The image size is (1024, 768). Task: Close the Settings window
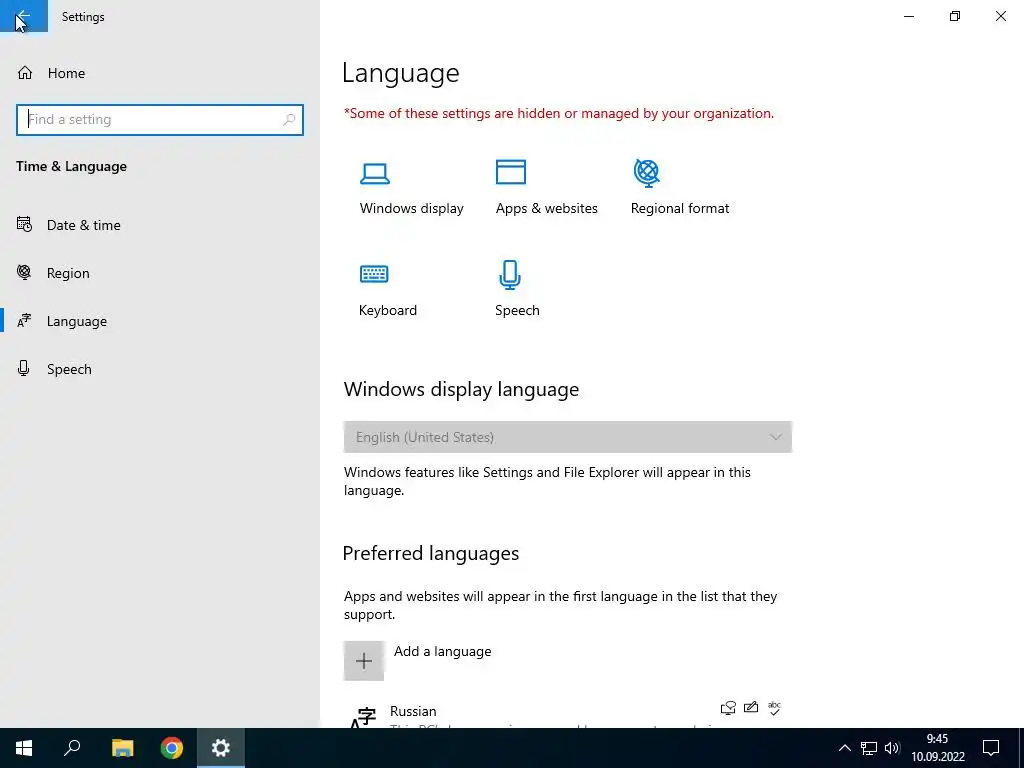click(1000, 16)
